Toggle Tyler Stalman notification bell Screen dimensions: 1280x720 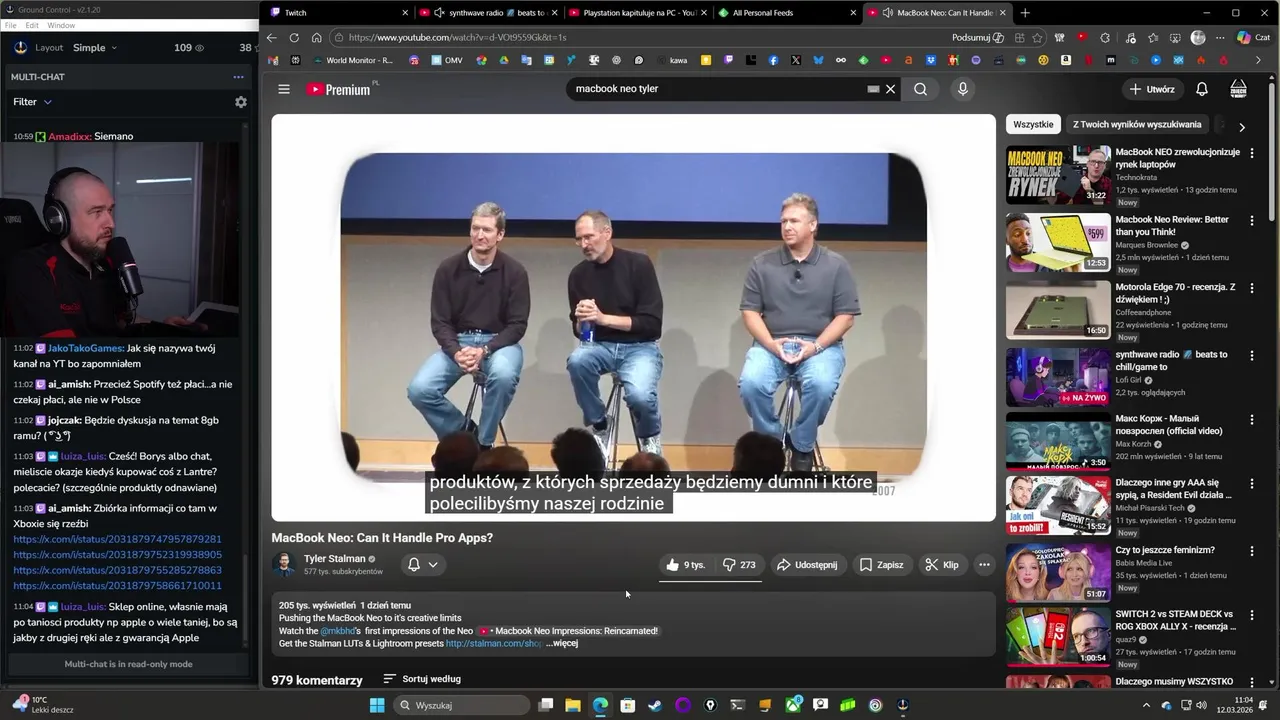(x=414, y=565)
